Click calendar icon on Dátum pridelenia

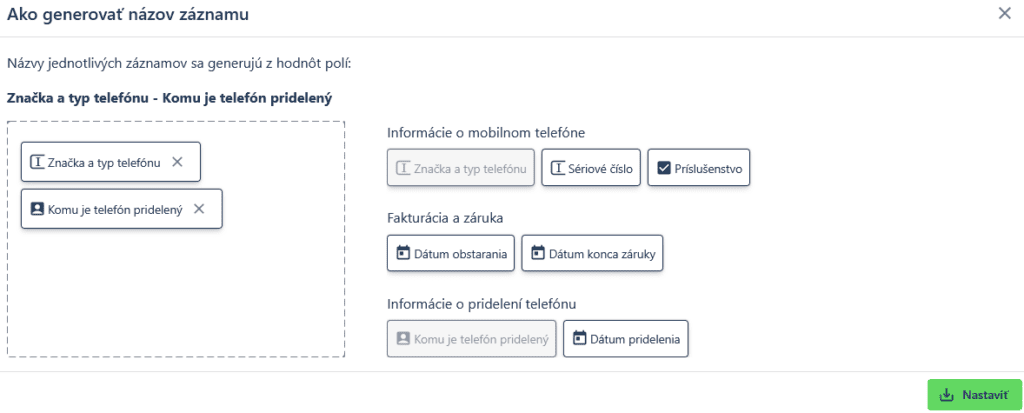[x=579, y=339]
